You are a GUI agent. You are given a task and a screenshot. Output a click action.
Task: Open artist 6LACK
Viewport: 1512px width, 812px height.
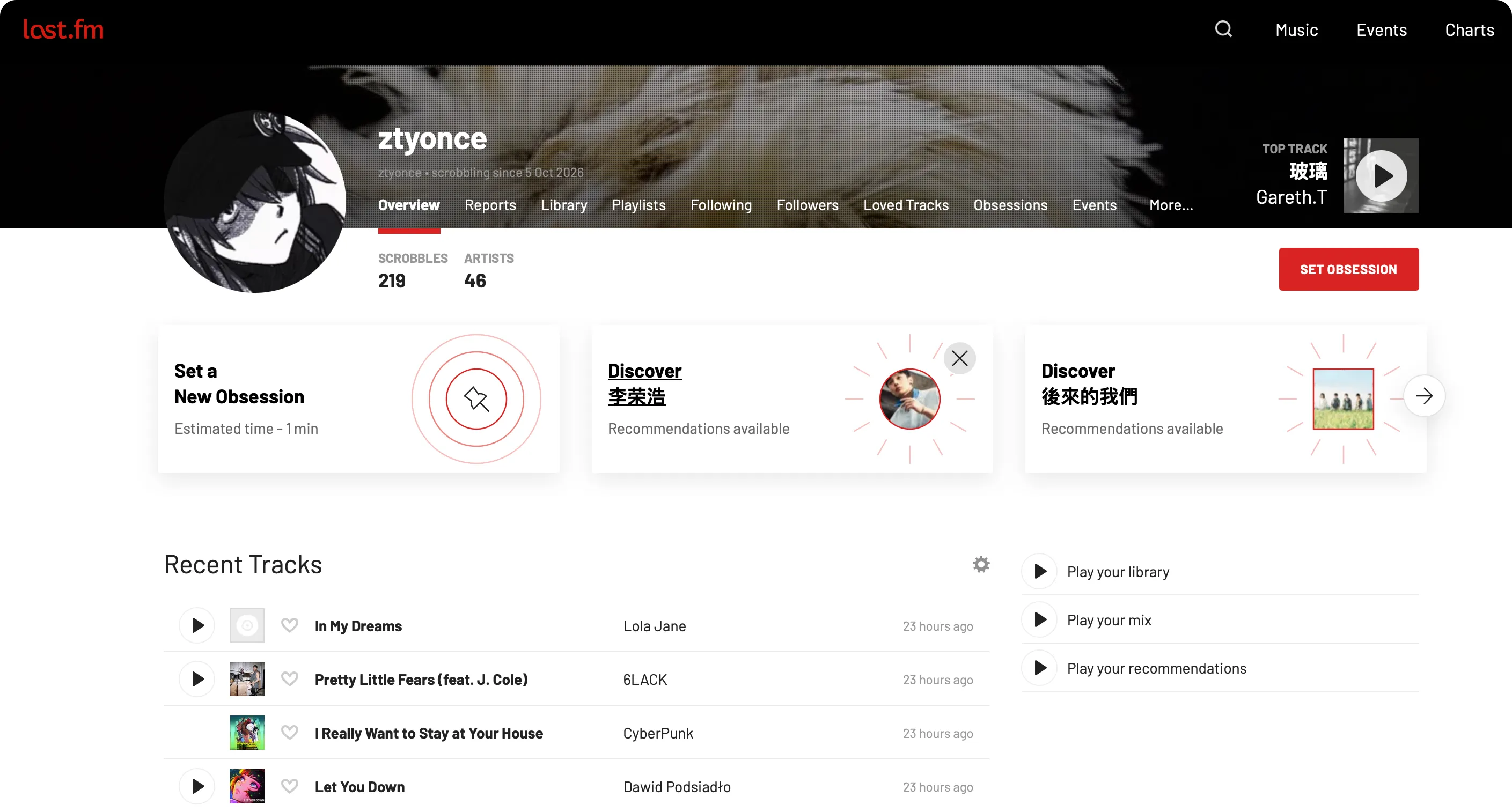(x=644, y=680)
